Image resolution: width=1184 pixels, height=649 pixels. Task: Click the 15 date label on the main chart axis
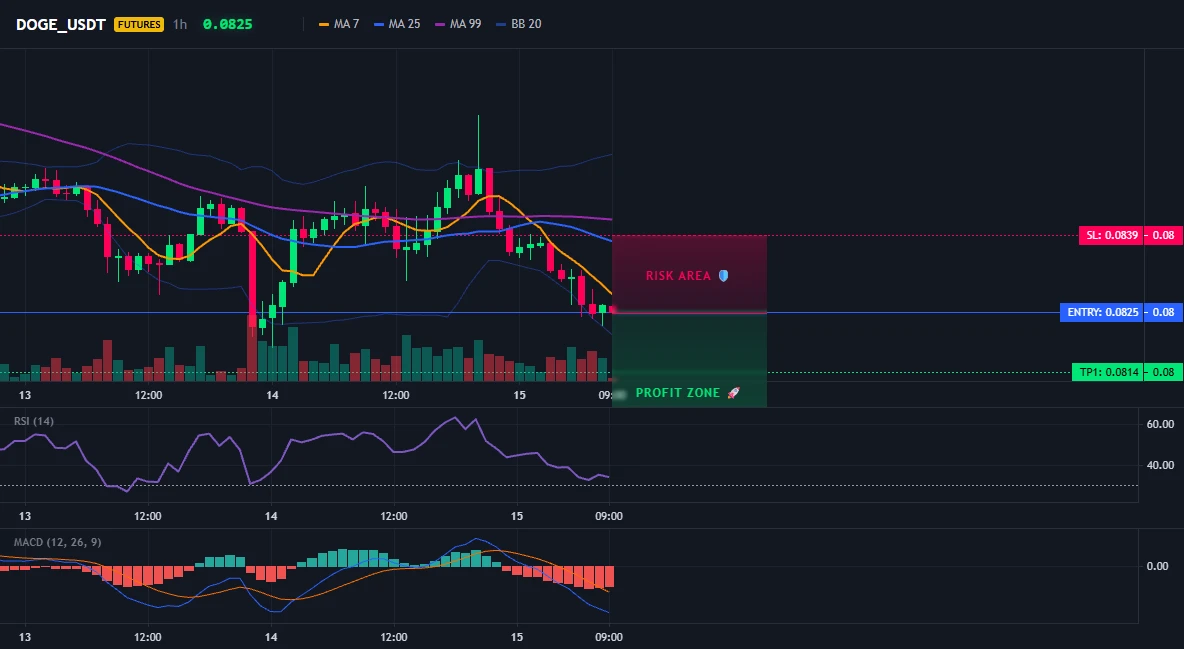point(519,395)
